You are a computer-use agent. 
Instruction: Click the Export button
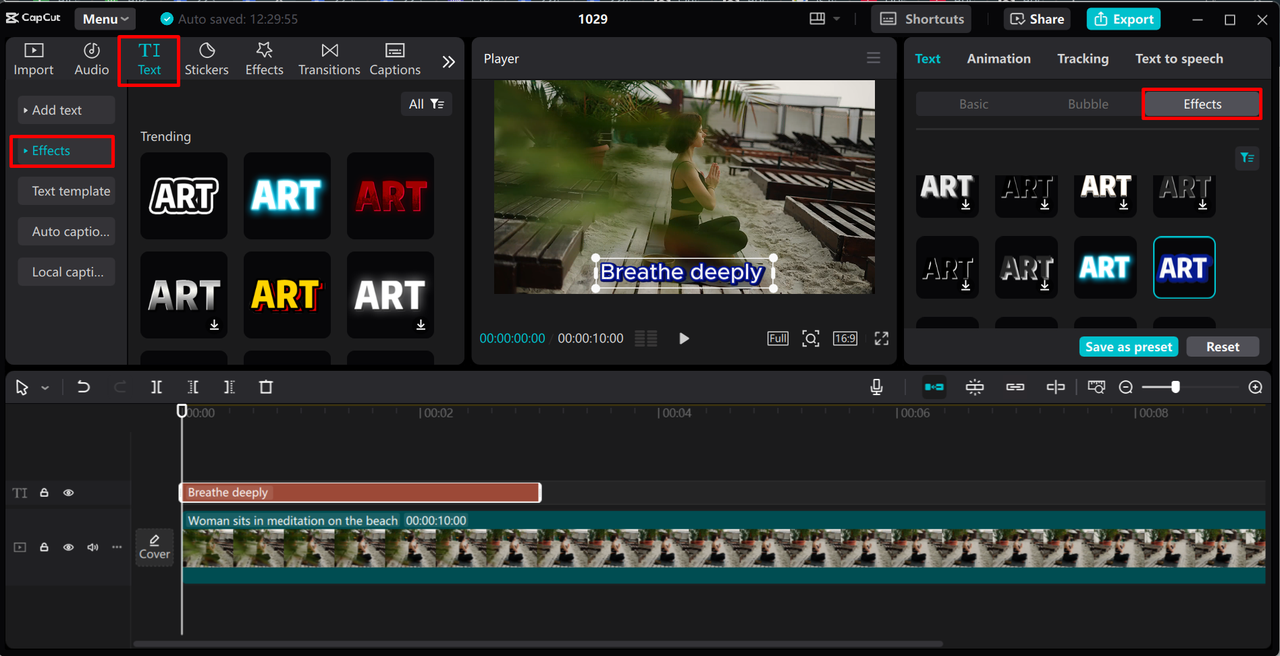point(1124,19)
